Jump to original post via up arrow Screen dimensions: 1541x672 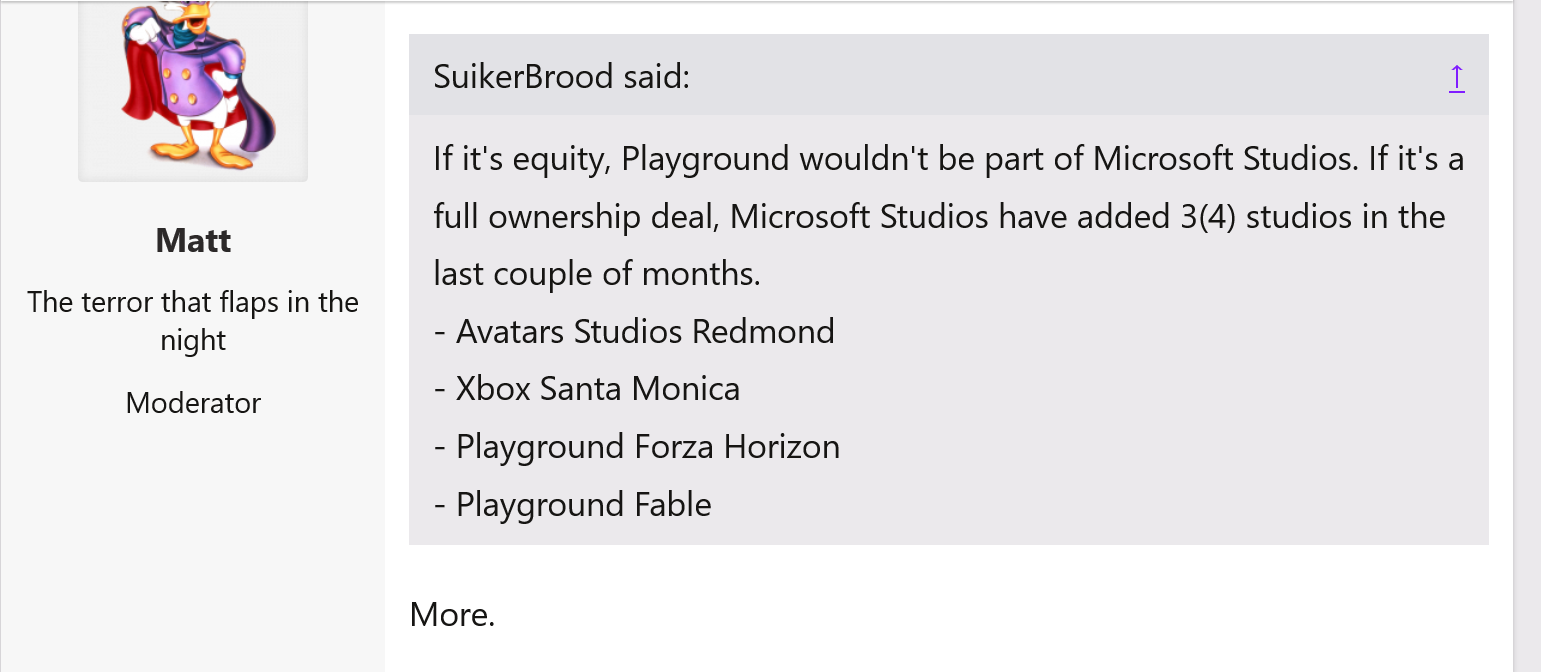[x=1456, y=77]
